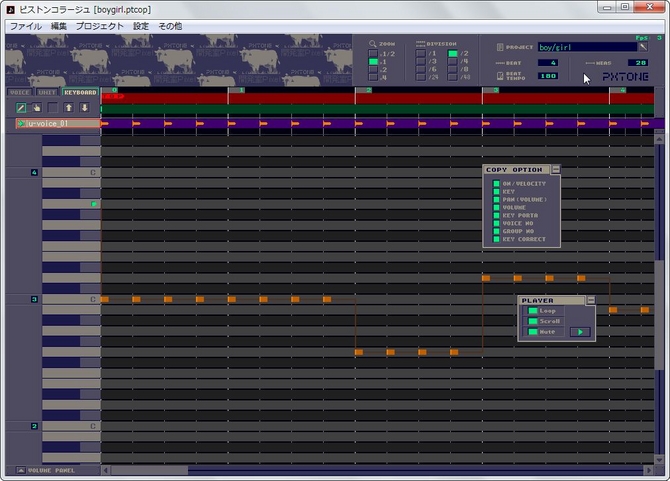The width and height of the screenshot is (670, 481).
Task: Switch to the Voice tab
Action: pyautogui.click(x=19, y=92)
